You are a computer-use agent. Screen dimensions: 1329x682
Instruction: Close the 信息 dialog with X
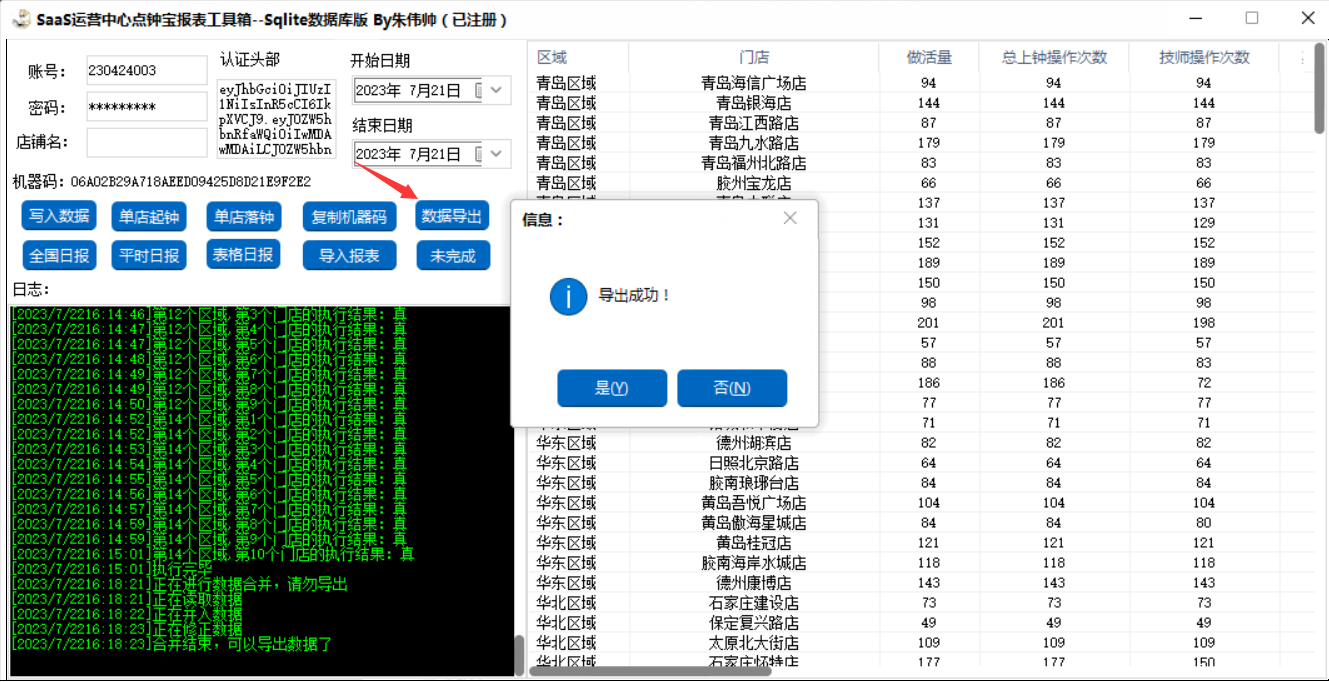pyautogui.click(x=790, y=218)
